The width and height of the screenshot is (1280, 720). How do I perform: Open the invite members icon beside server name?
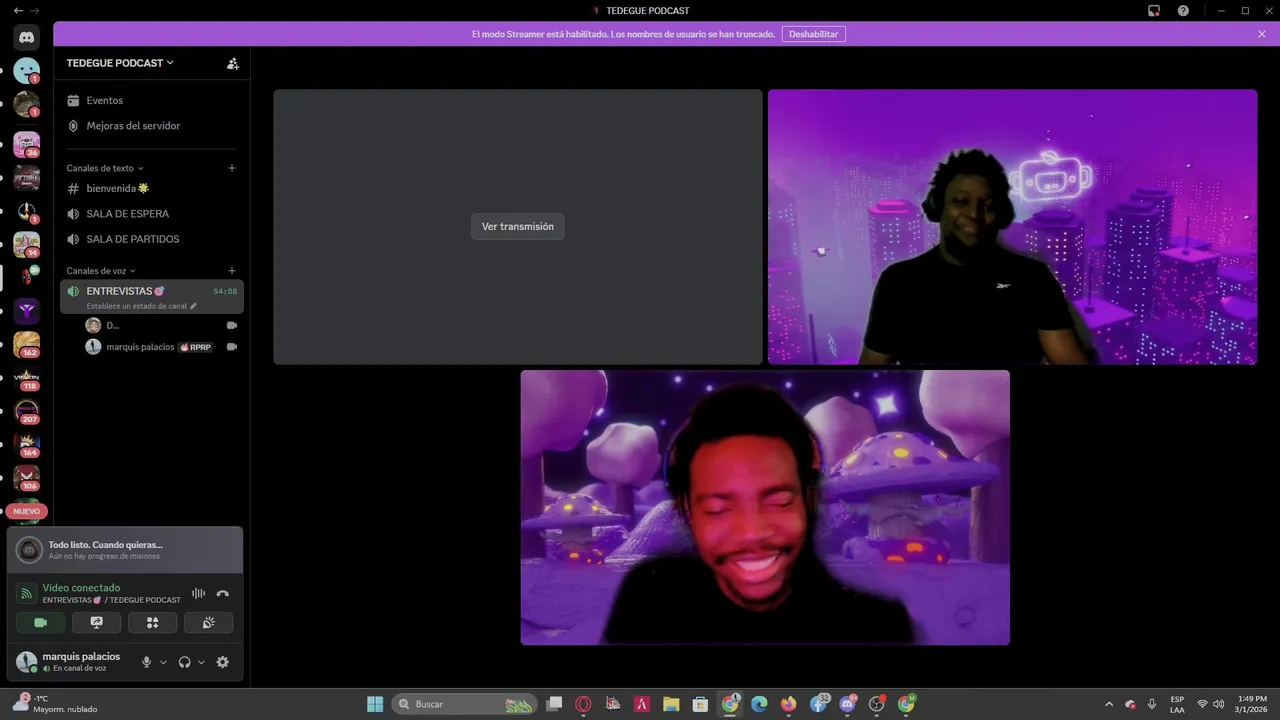pyautogui.click(x=232, y=63)
